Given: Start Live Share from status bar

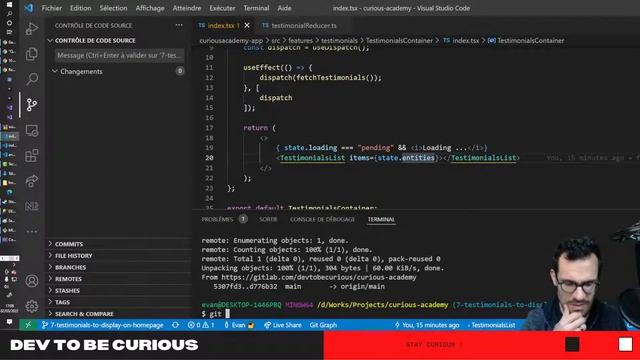Looking at the screenshot, I should click(x=282, y=325).
